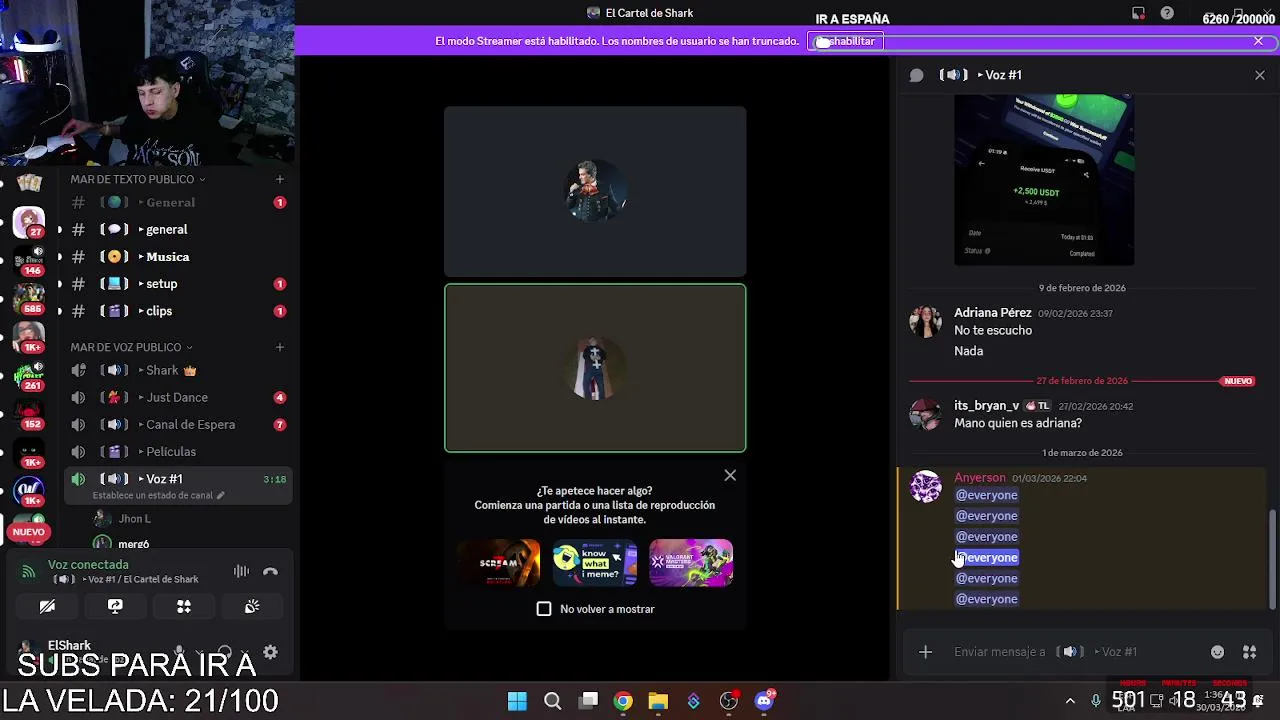
Task: Open server with 27 badge
Action: 29,223
